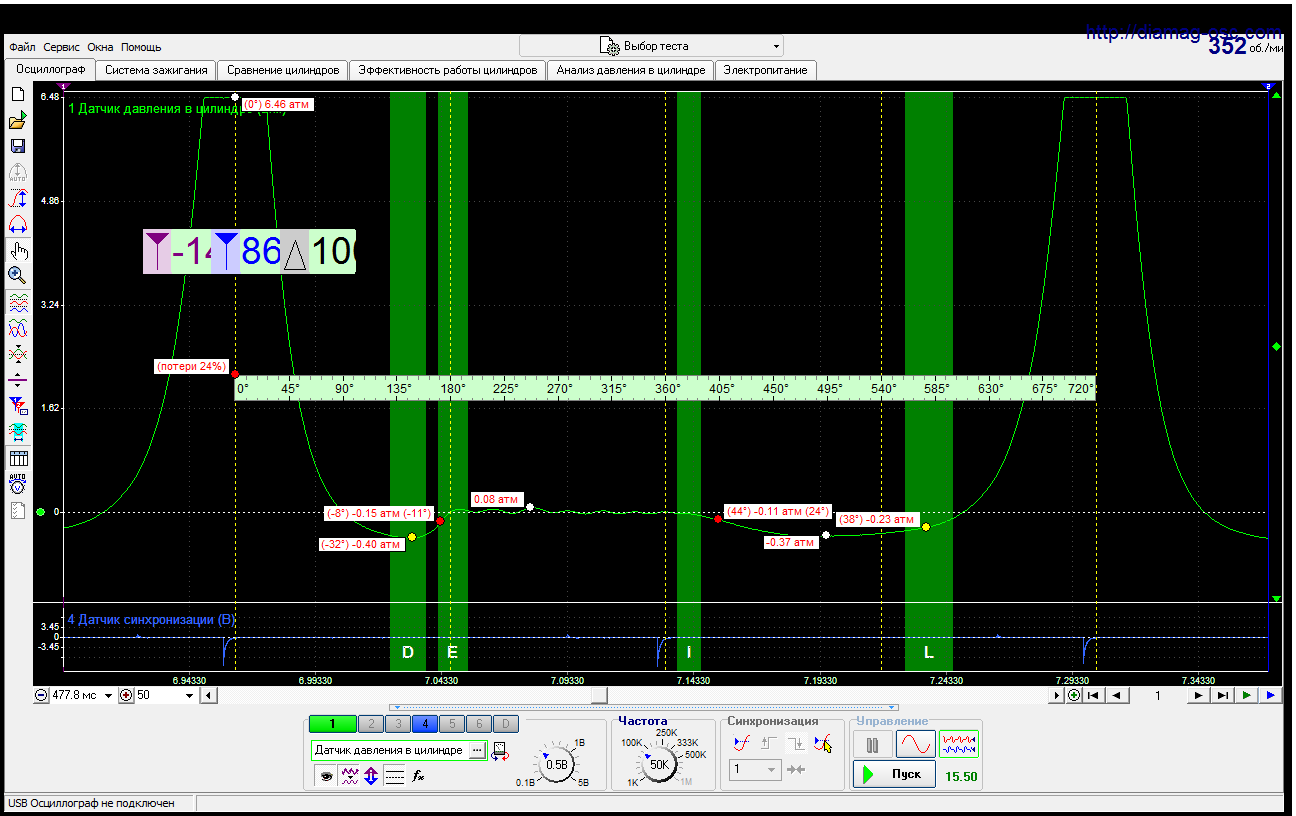Screen dimensions: 1296x816
Task: Select single sine waveform display mode
Action: (915, 744)
